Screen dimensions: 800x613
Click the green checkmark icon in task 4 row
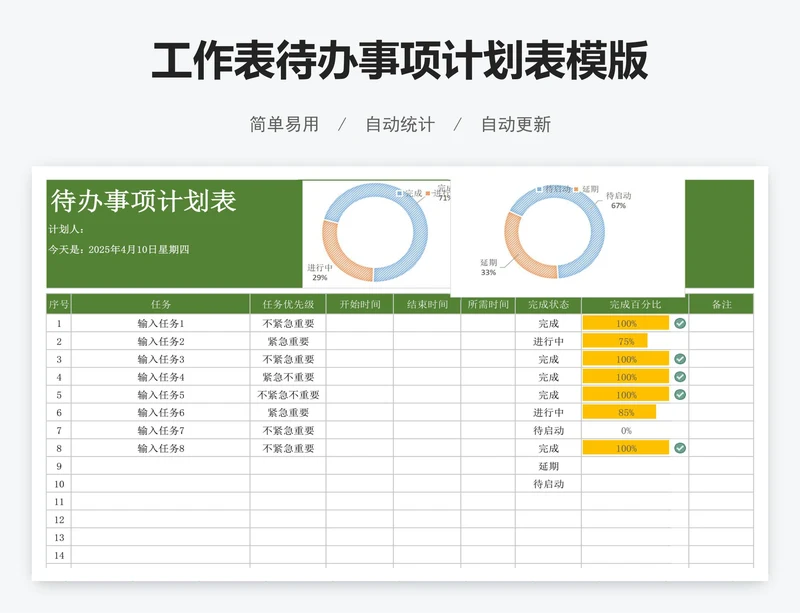680,377
